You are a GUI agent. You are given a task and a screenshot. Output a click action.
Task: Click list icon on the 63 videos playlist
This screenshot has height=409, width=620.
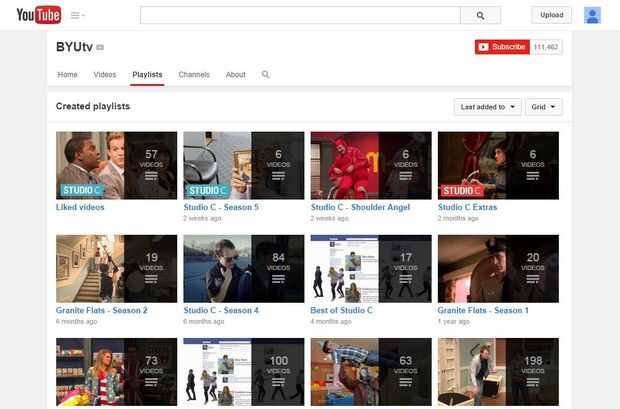click(406, 382)
